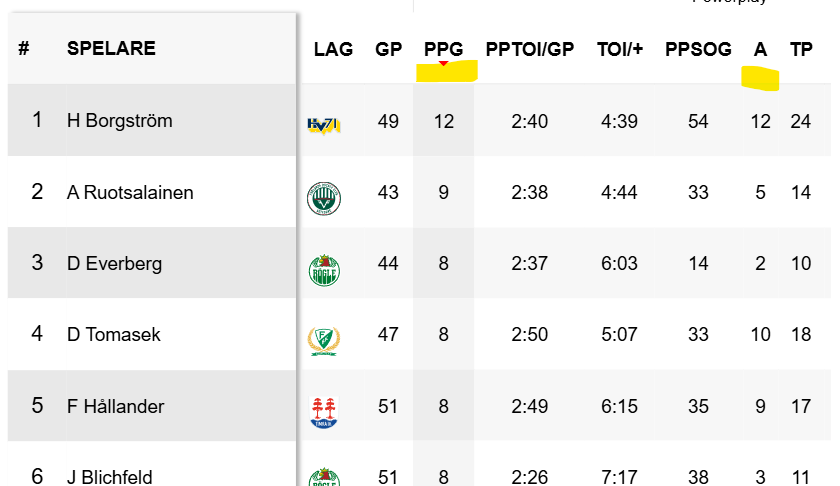Open player A Ruotsalainen

click(x=130, y=193)
